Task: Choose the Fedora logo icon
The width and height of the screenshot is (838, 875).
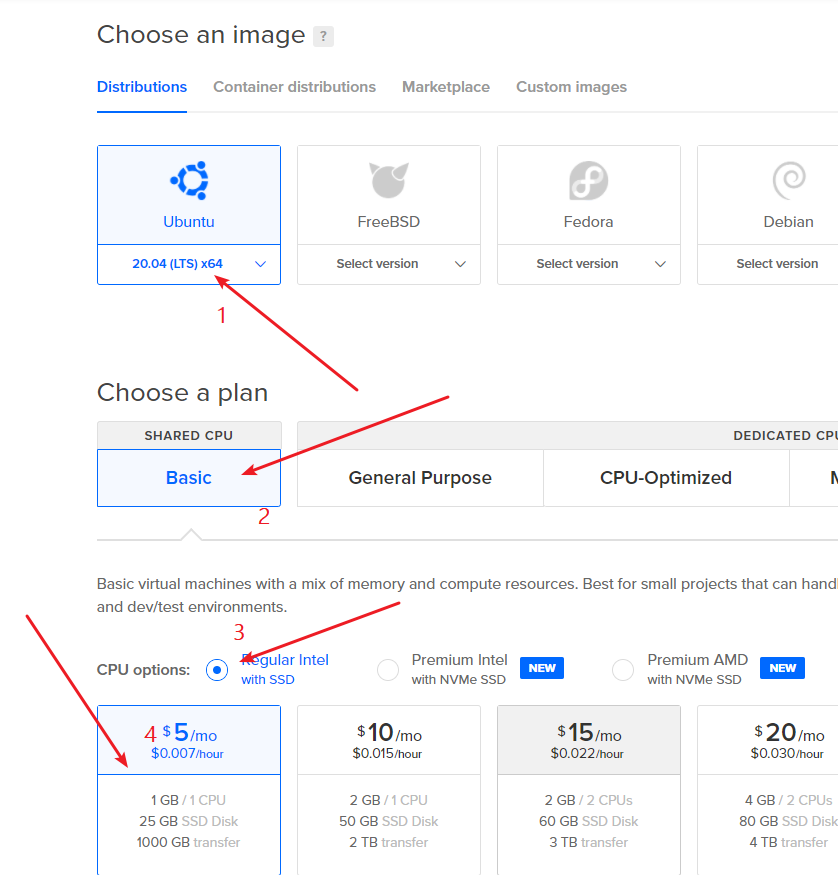Action: point(588,181)
